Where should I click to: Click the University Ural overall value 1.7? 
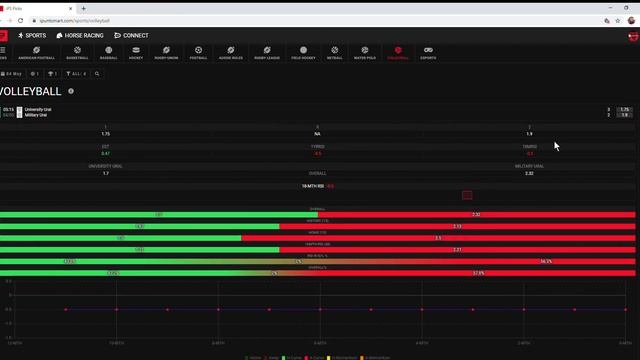pyautogui.click(x=106, y=173)
